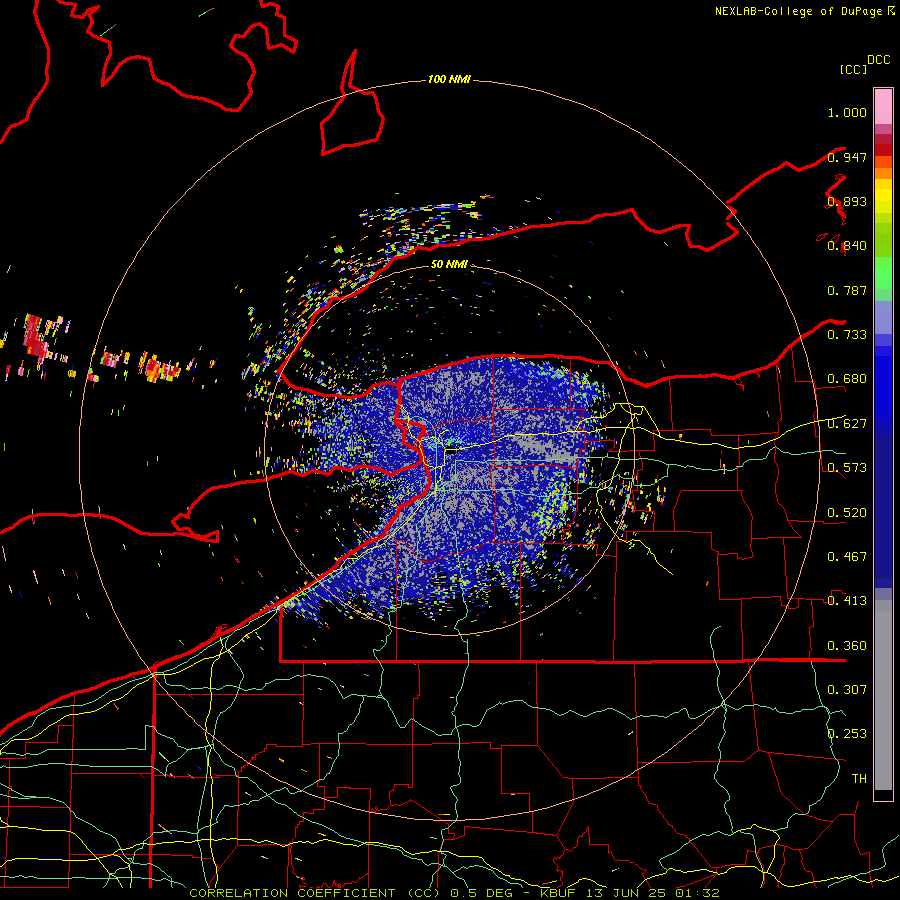
Task: Click the 13 JUN 25 date in caption
Action: pyautogui.click(x=624, y=893)
